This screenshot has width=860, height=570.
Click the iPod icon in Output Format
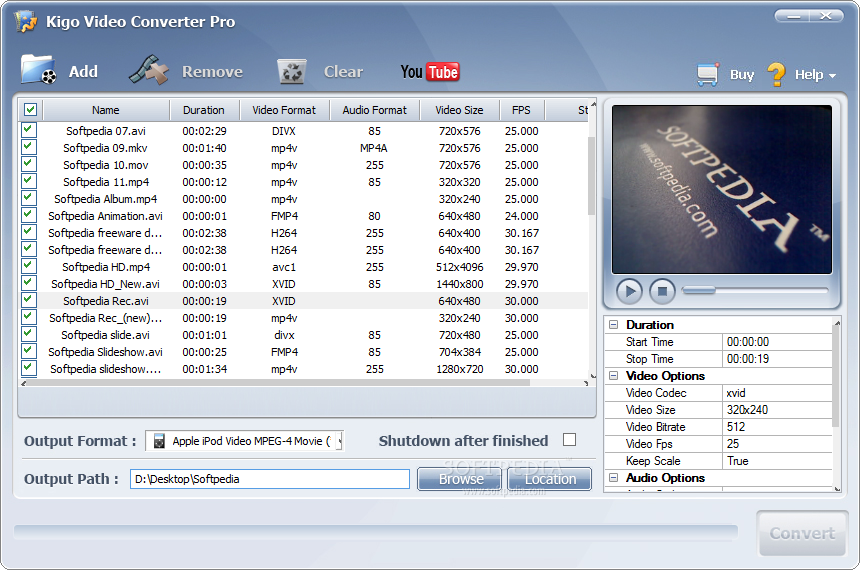pos(159,441)
